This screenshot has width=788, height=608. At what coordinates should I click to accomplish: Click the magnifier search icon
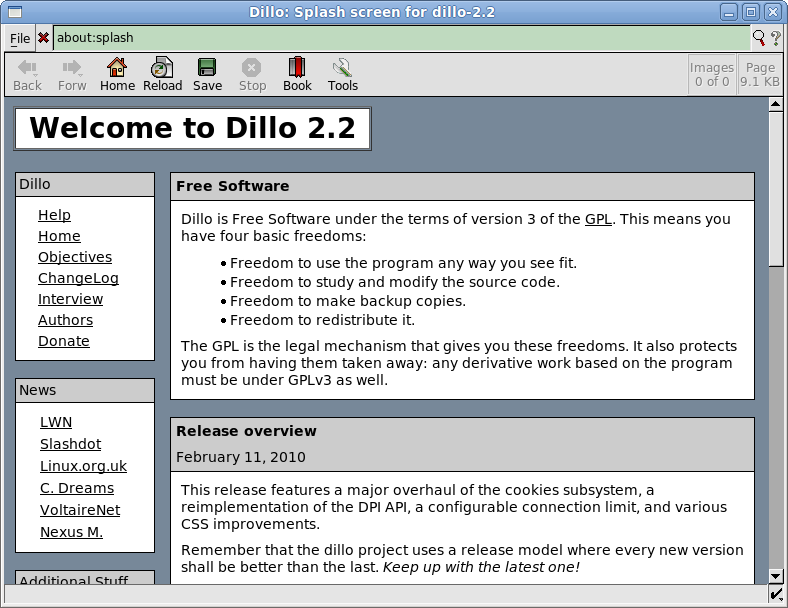pos(758,38)
